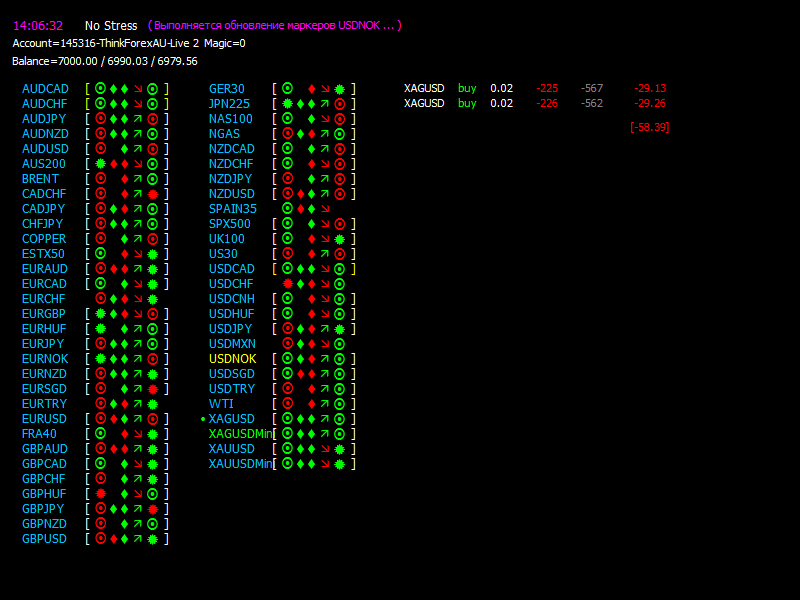
Task: Click the red down arrow in AUDCAD row
Action: pyautogui.click(x=138, y=89)
